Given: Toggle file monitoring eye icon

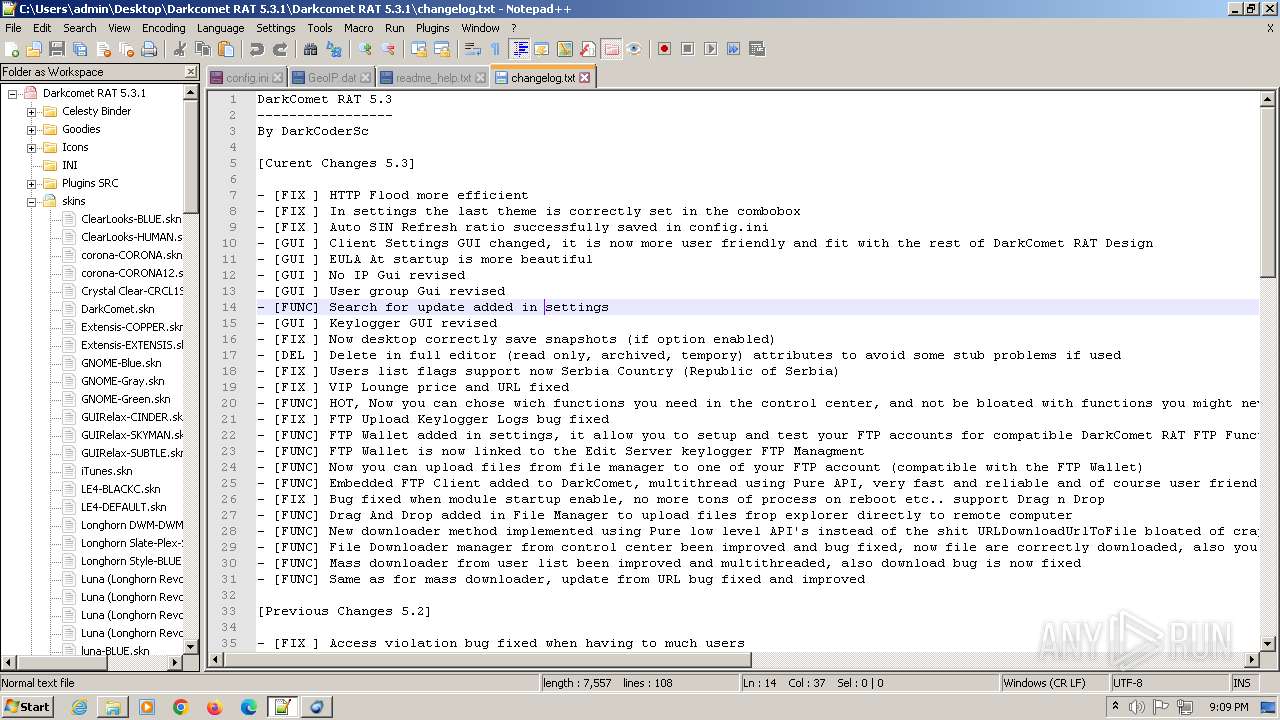Looking at the screenshot, I should tap(634, 49).
